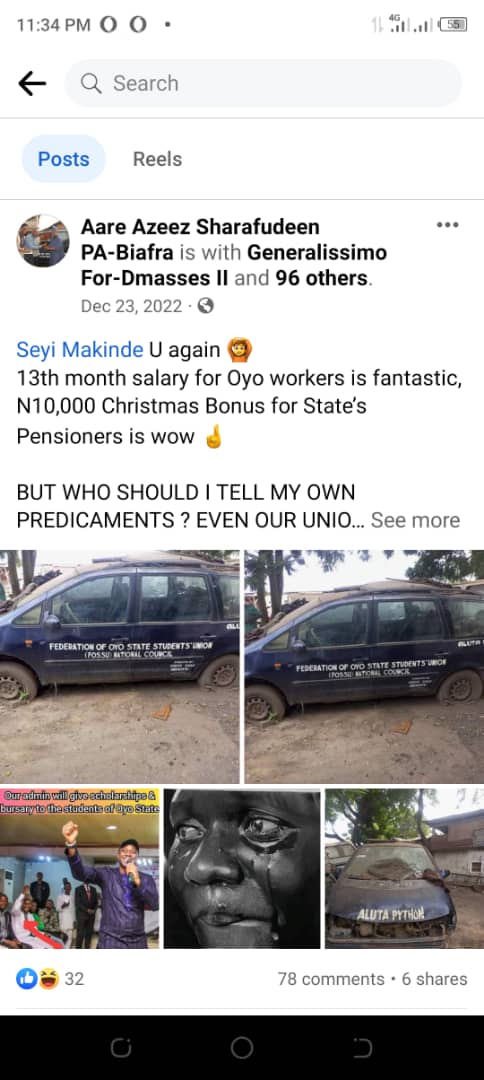
Task: Open the crying statue face photo
Action: [242, 869]
